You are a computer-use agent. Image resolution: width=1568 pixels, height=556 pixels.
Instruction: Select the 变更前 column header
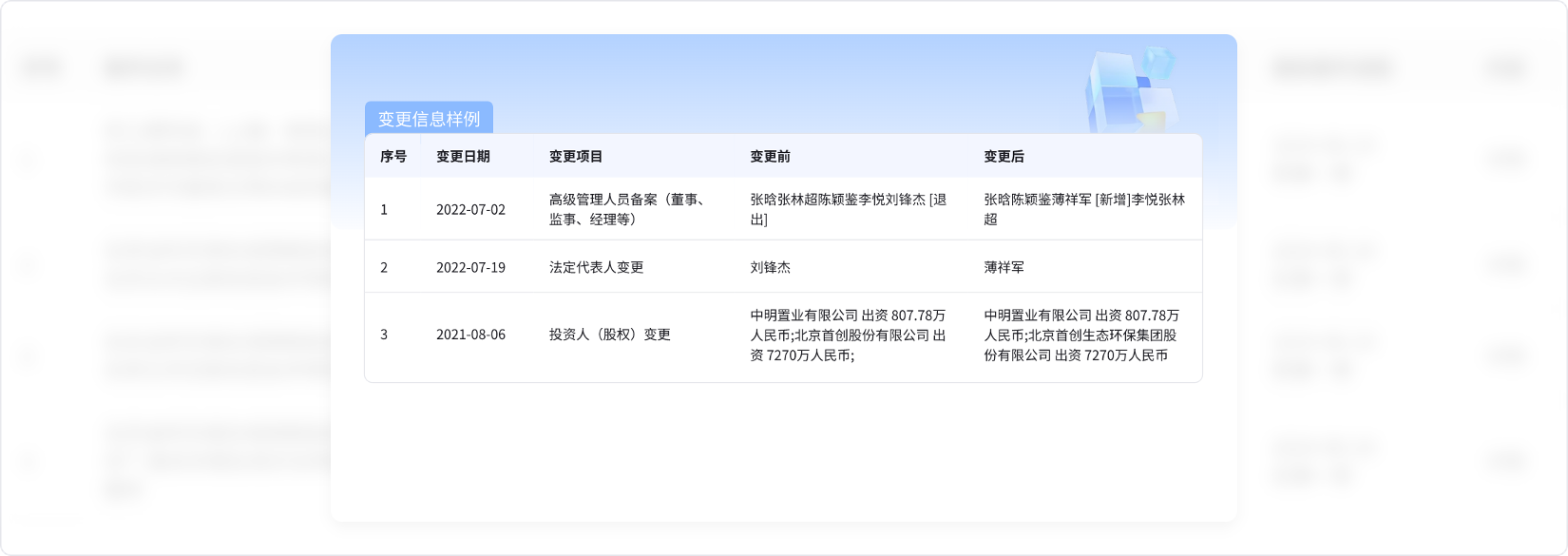[x=770, y=156]
